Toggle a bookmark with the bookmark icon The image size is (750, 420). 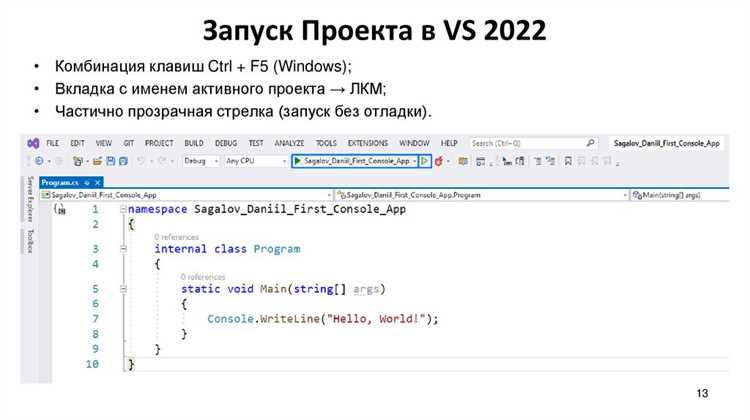tap(568, 161)
